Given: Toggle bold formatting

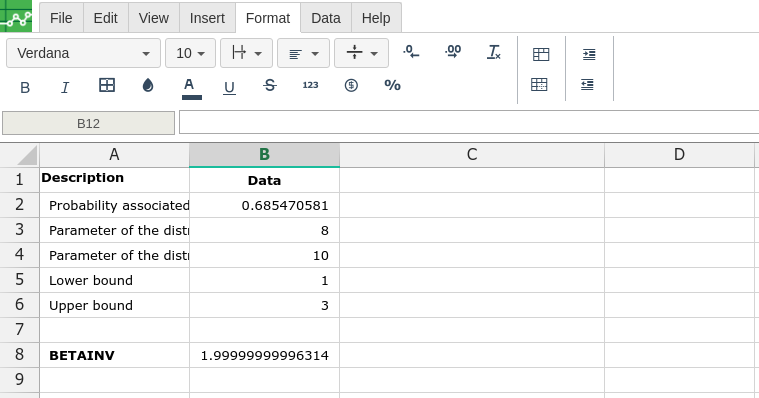Looking at the screenshot, I should (x=25, y=87).
